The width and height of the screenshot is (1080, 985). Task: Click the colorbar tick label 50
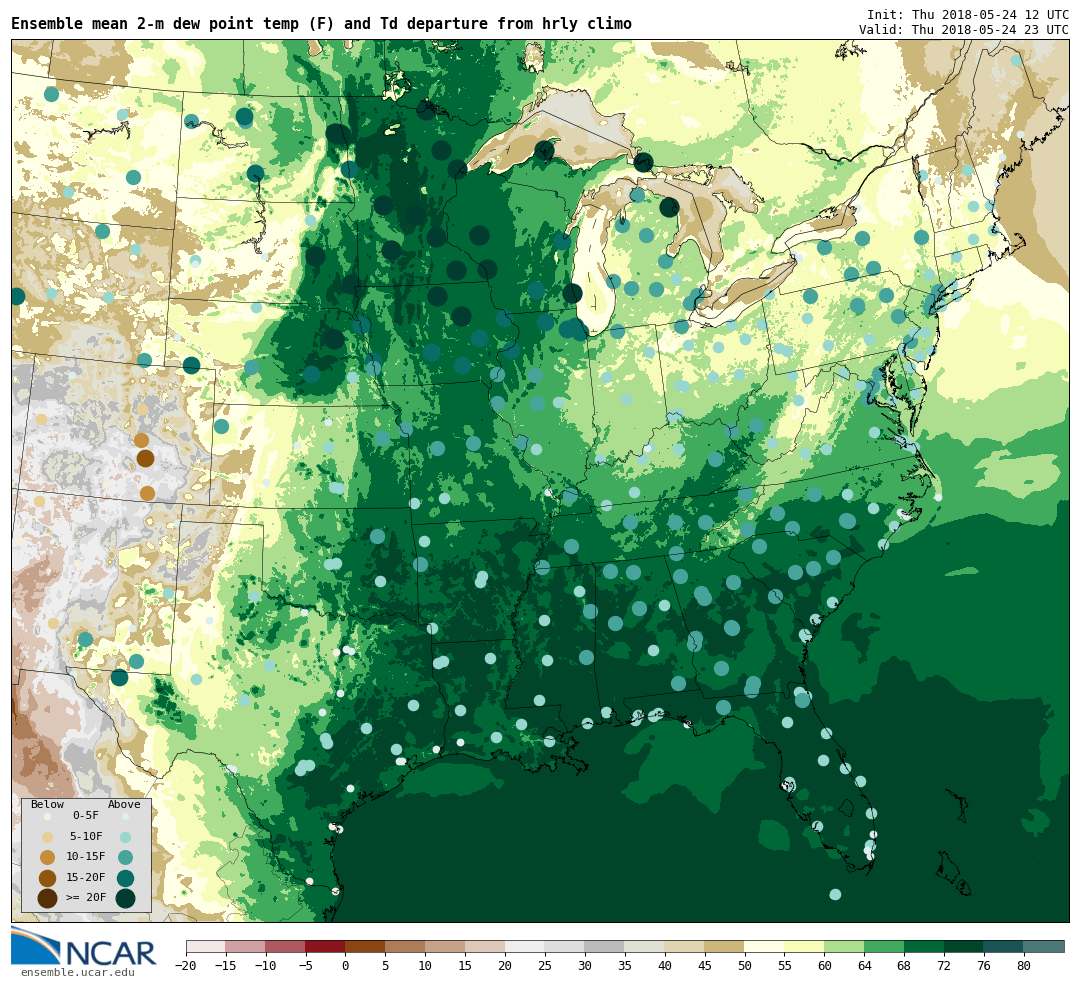coord(744,966)
